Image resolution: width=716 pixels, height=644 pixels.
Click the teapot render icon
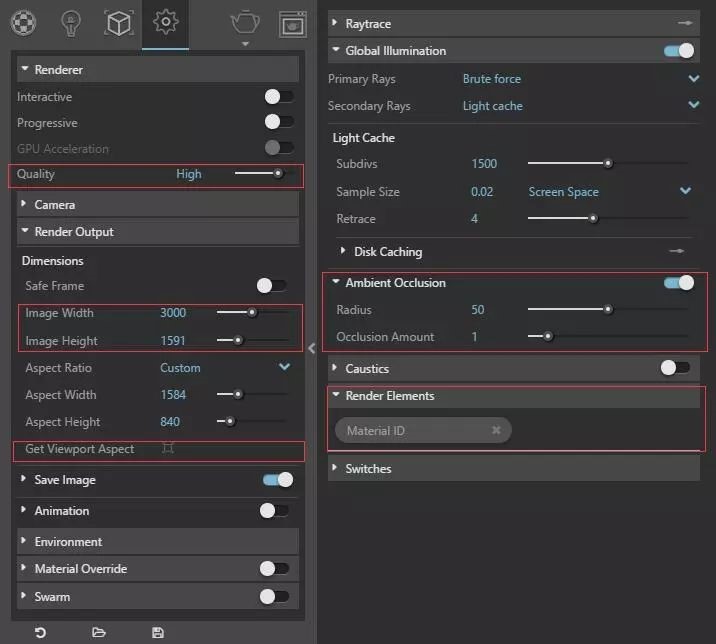coord(244,21)
